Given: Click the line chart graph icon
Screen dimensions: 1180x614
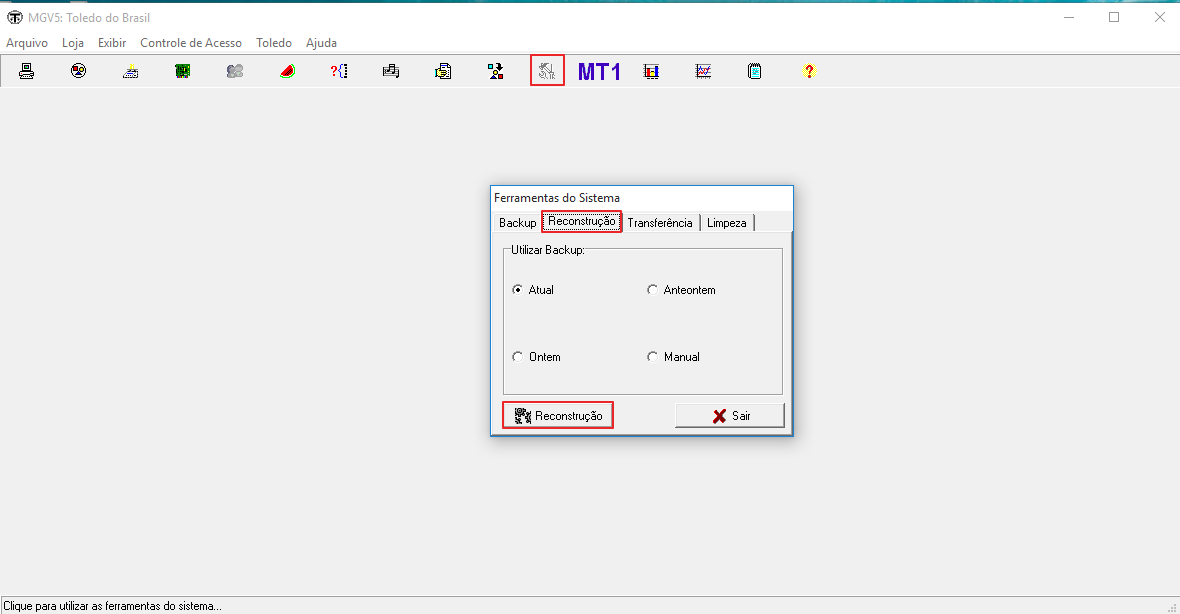Looking at the screenshot, I should click(703, 71).
